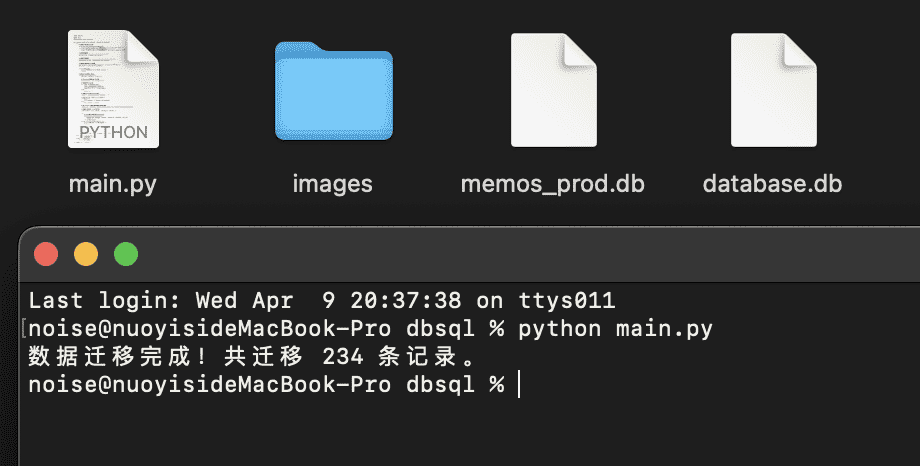Click the Last login line in Terminal
Screen dimensions: 920x466
click(322, 300)
